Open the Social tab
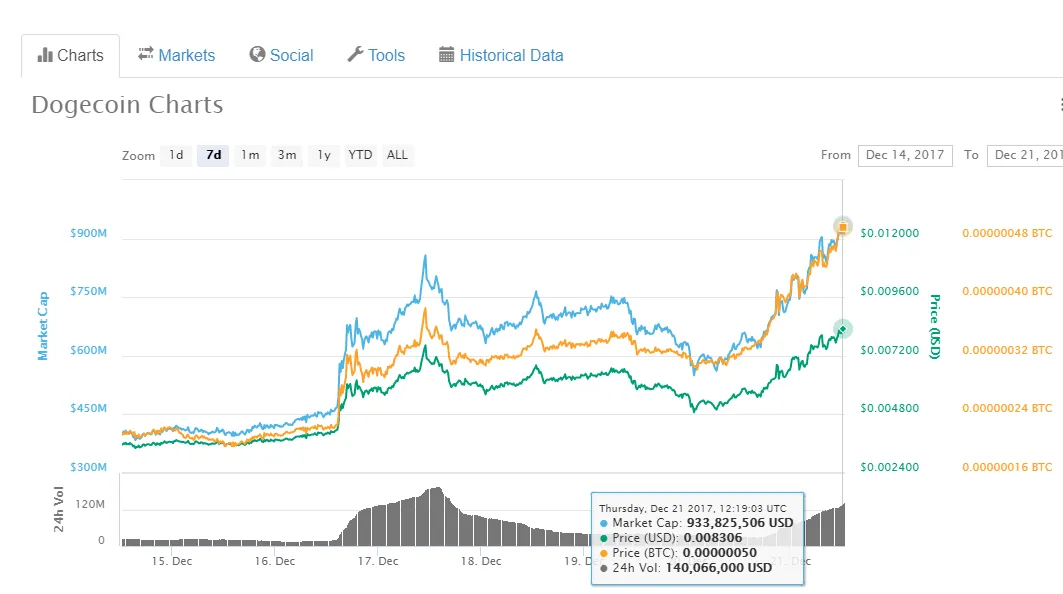This screenshot has width=1063, height=594. pyautogui.click(x=281, y=56)
